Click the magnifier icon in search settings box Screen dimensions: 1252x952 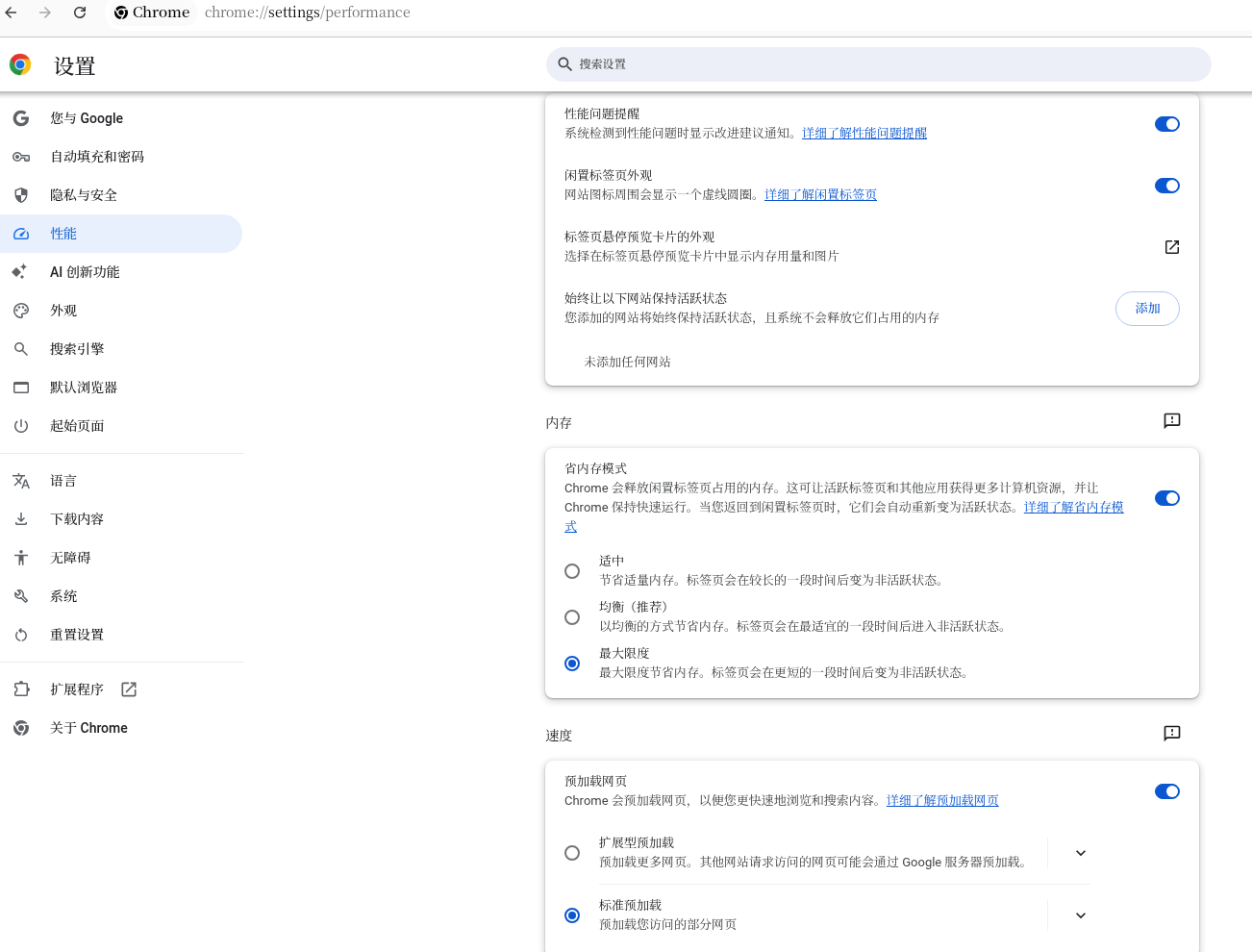[565, 64]
